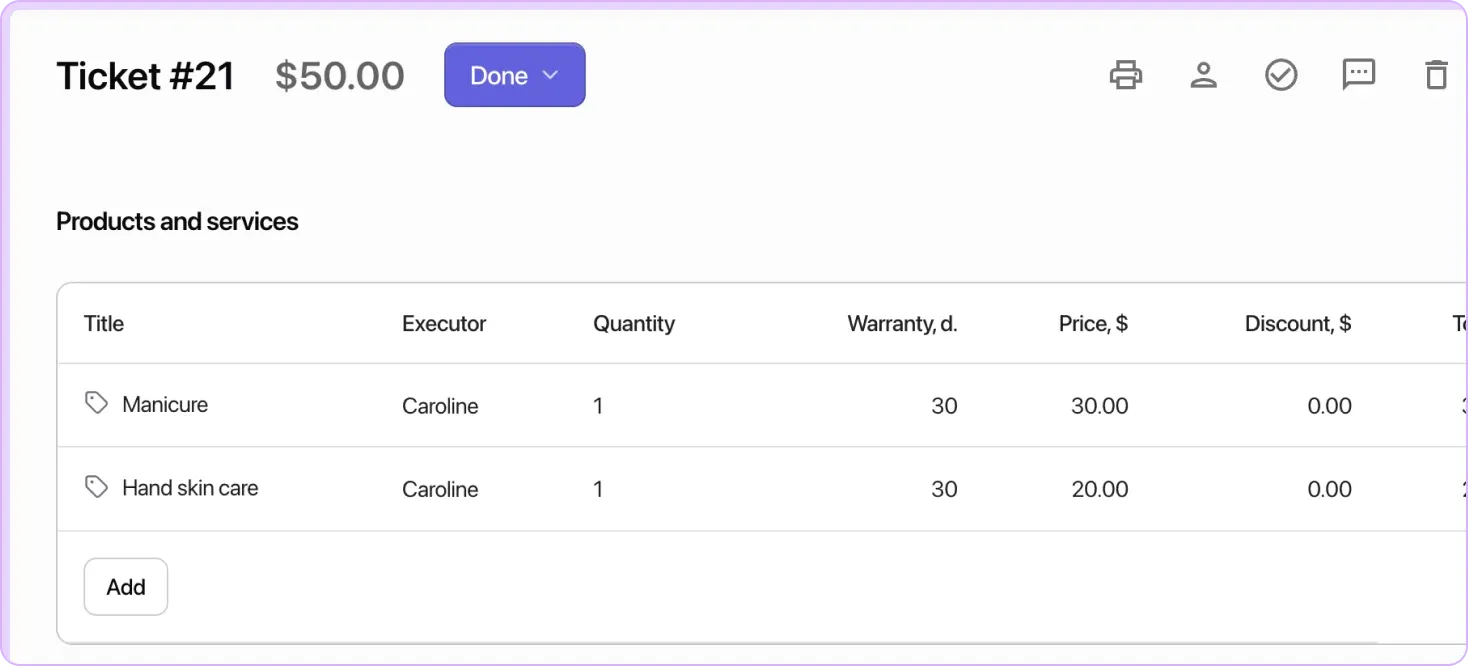Click the tag icon beside Hand skin care
1468x666 pixels.
pos(96,486)
